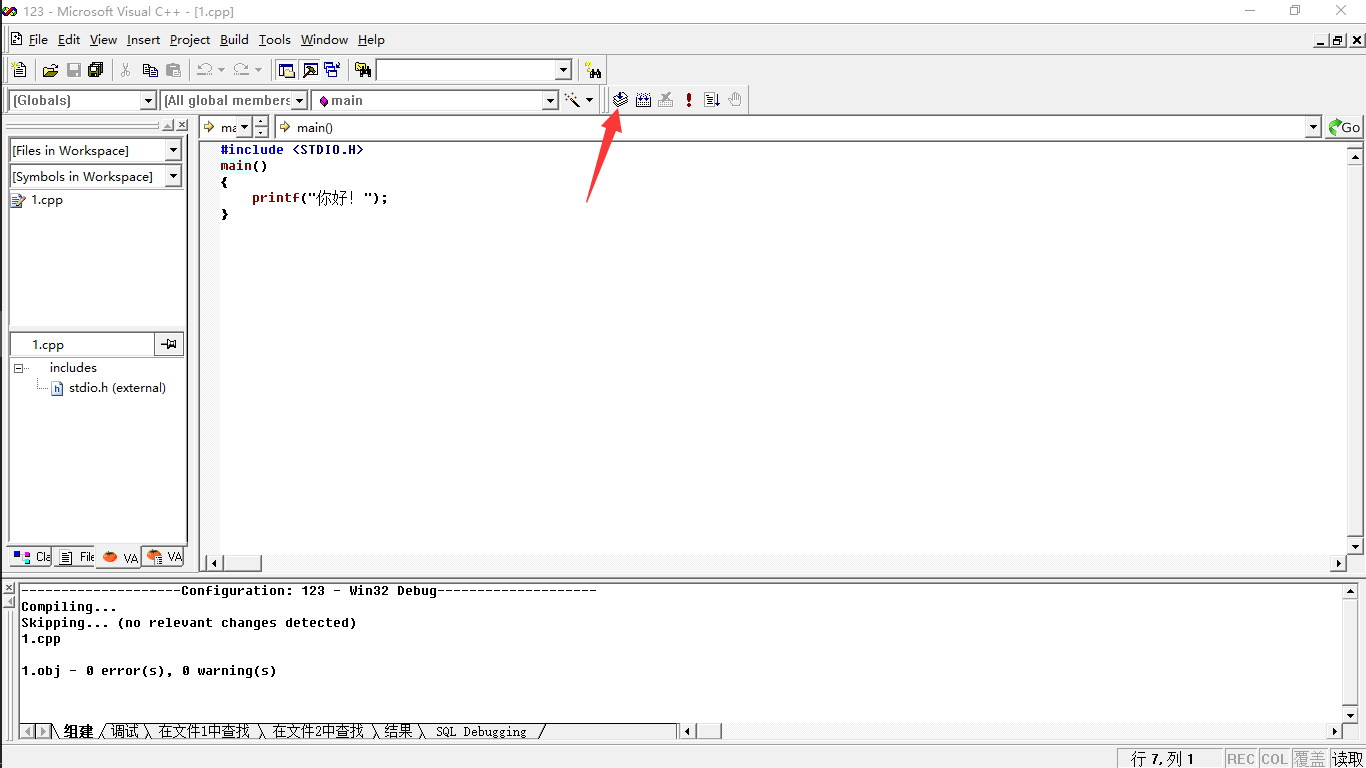Open the Tools menu
Viewport: 1366px width, 768px height.
tap(274, 40)
